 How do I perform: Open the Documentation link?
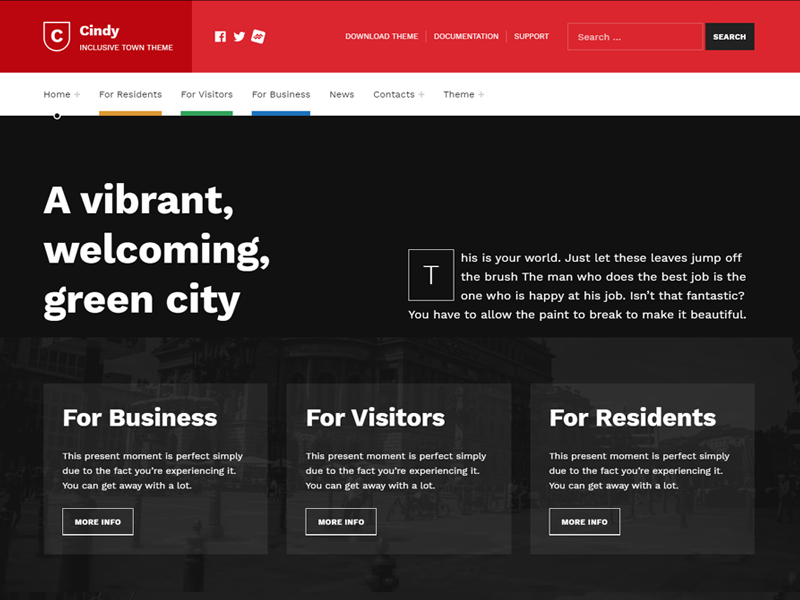[x=466, y=36]
